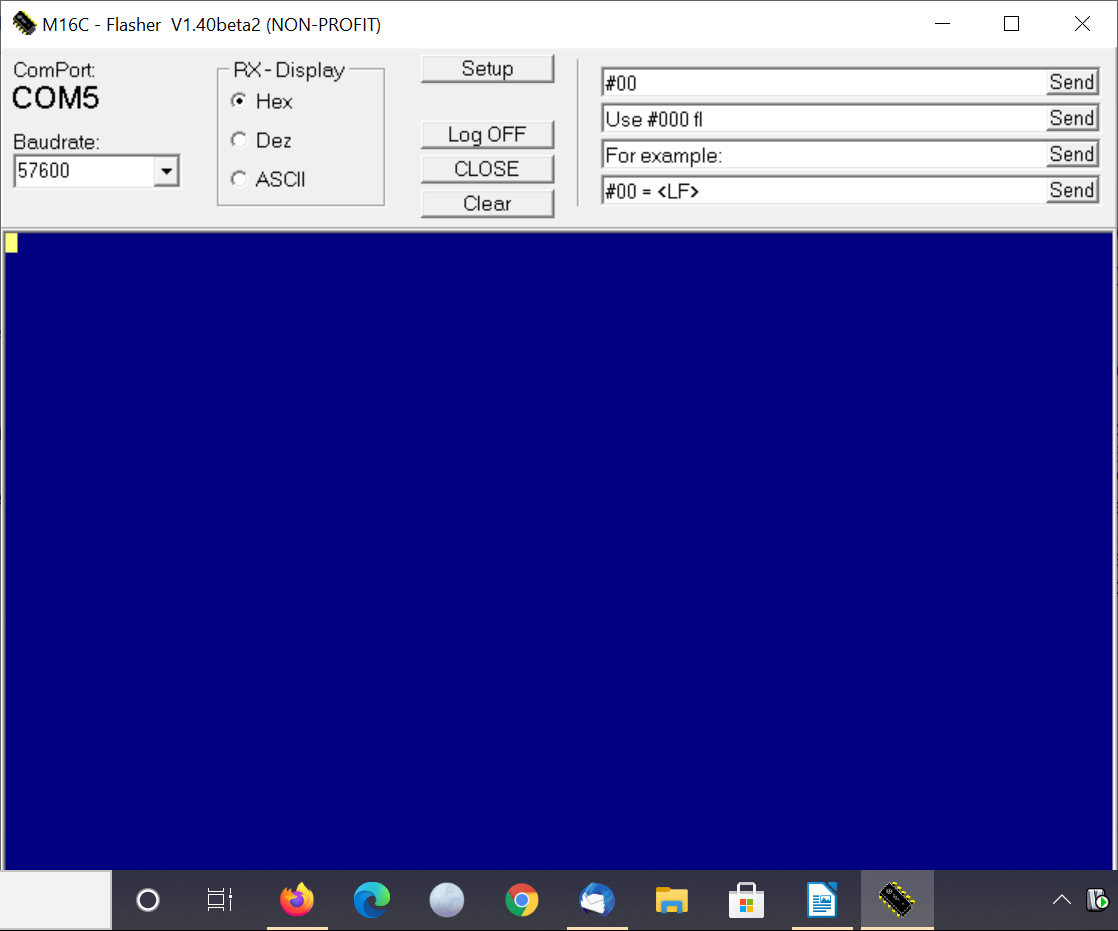Open Firefox from the taskbar
Screen dimensions: 1118x931
297,900
